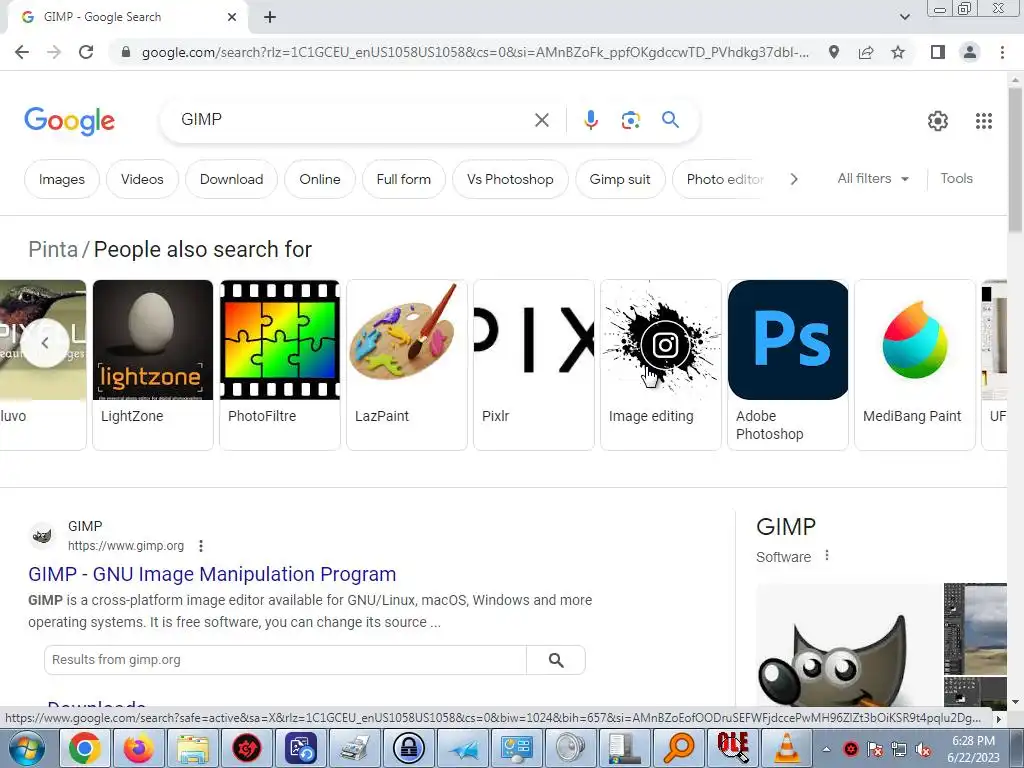This screenshot has width=1024, height=768.
Task: Launch Firefox from the taskbar
Action: click(x=138, y=748)
